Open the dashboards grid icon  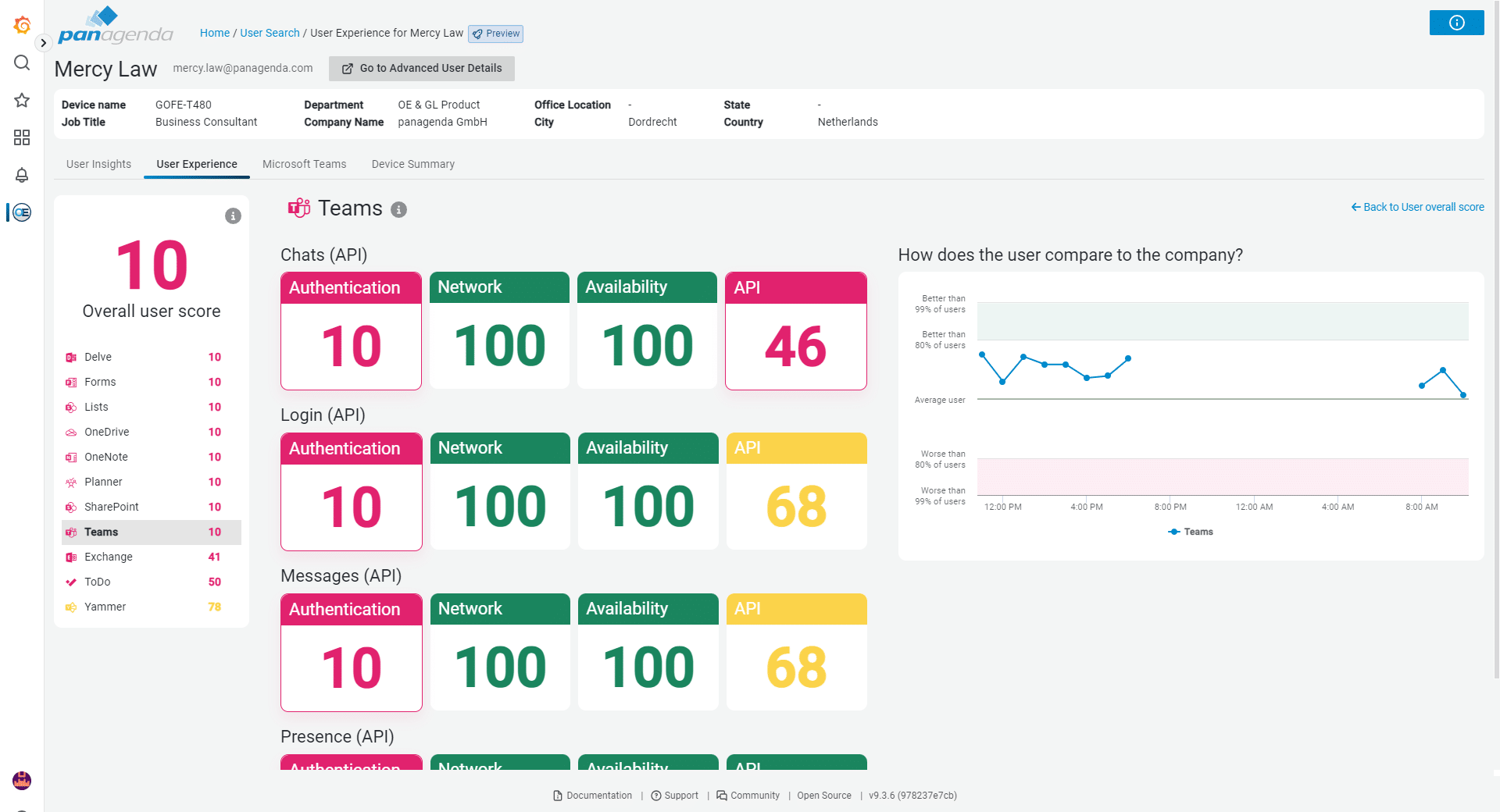click(x=22, y=137)
